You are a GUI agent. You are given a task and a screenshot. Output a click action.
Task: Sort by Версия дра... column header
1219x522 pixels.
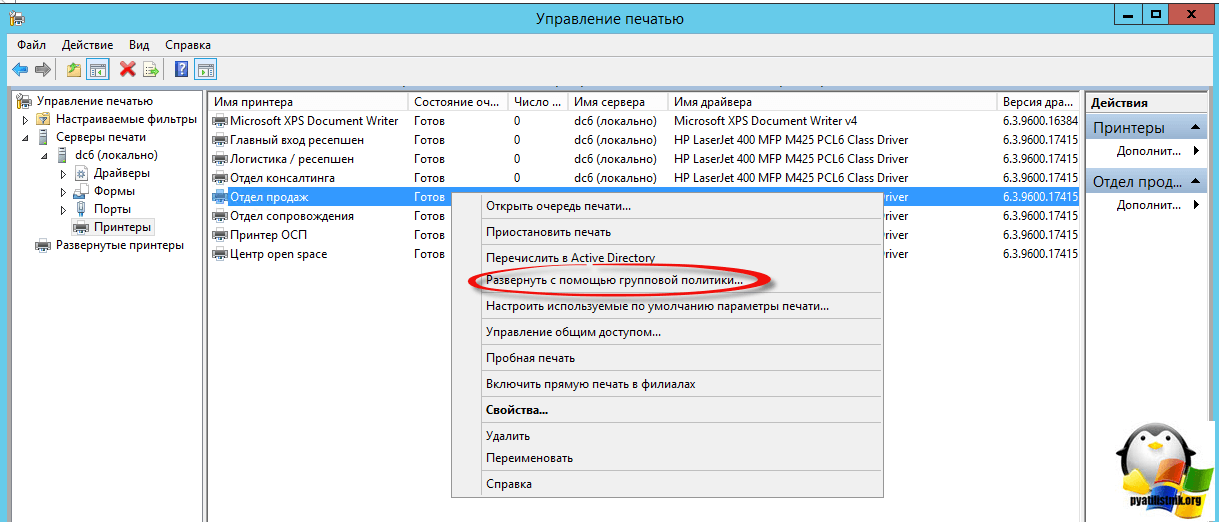coord(1038,102)
